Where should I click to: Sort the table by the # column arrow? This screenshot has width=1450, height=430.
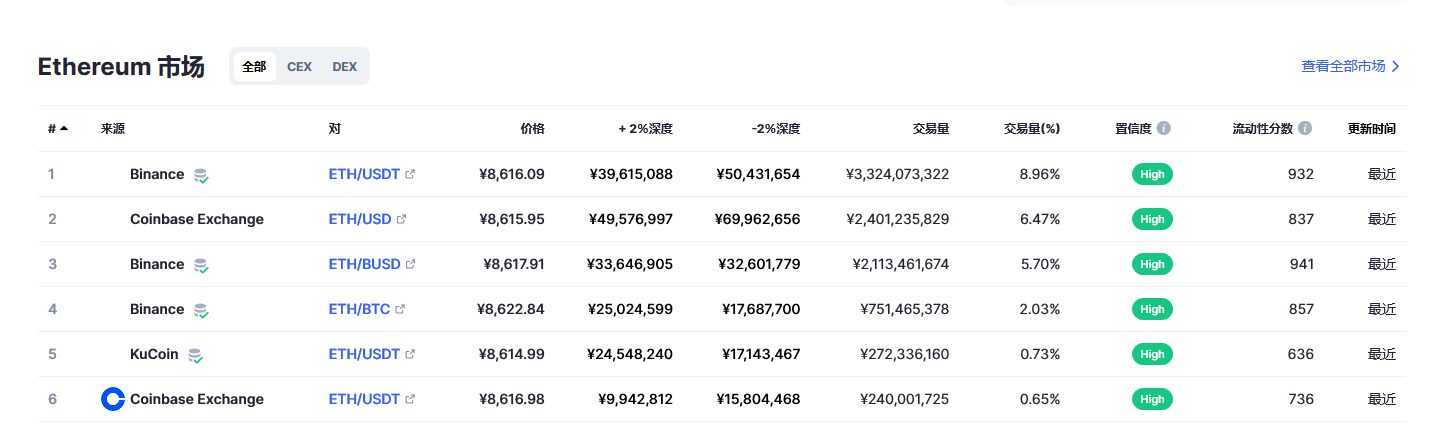64,129
